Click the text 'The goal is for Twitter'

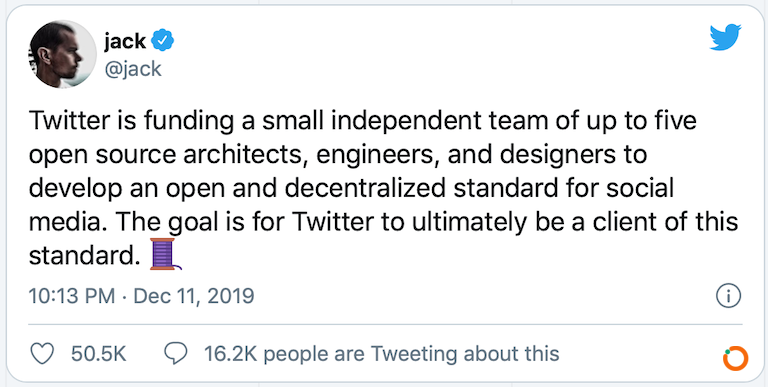[221, 222]
